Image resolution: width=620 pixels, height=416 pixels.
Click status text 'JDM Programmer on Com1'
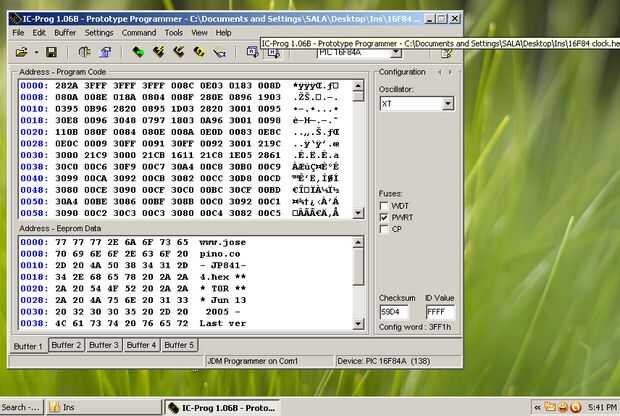click(253, 361)
